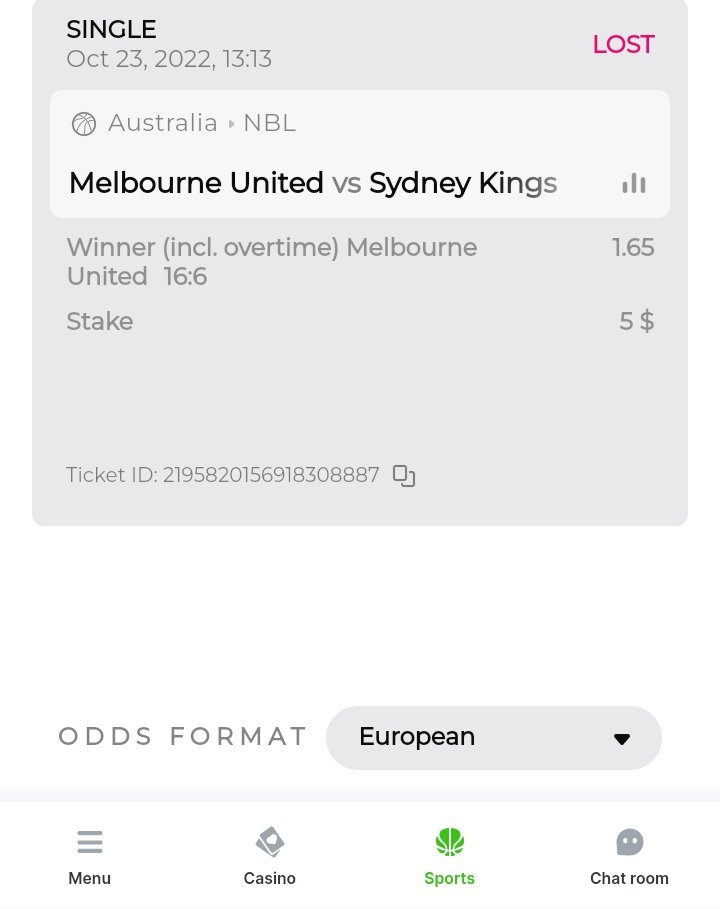Expand the odds format dropdown arrow

(x=622, y=739)
